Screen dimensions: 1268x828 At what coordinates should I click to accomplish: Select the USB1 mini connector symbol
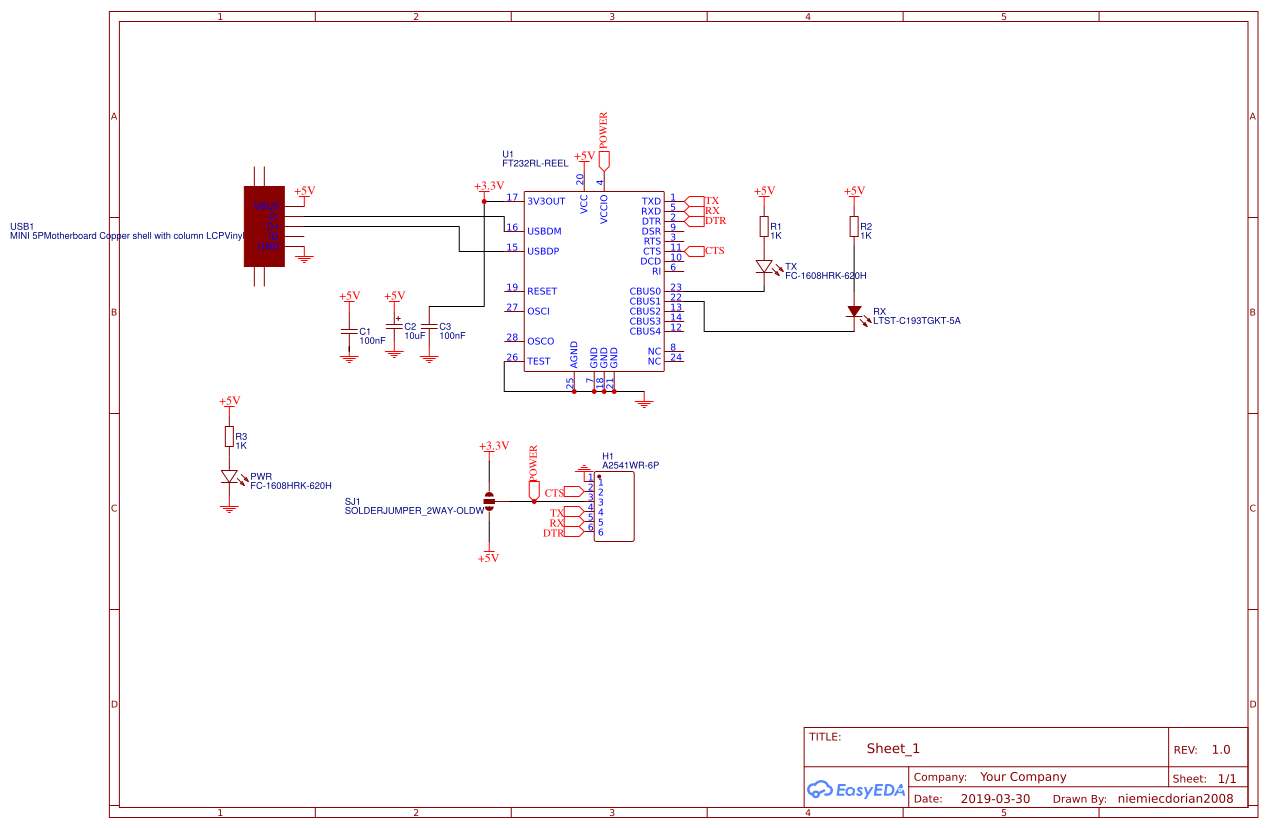263,224
